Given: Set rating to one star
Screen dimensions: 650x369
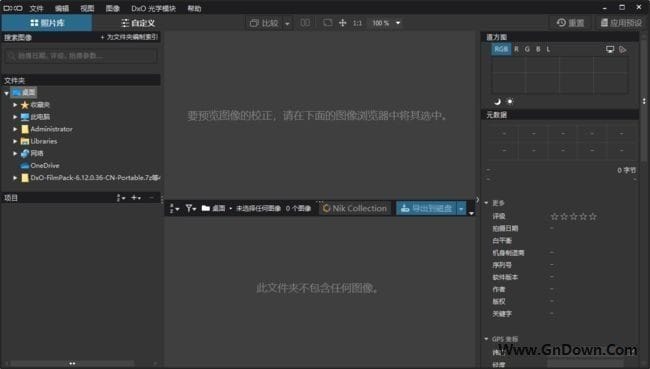Looking at the screenshot, I should [x=554, y=216].
